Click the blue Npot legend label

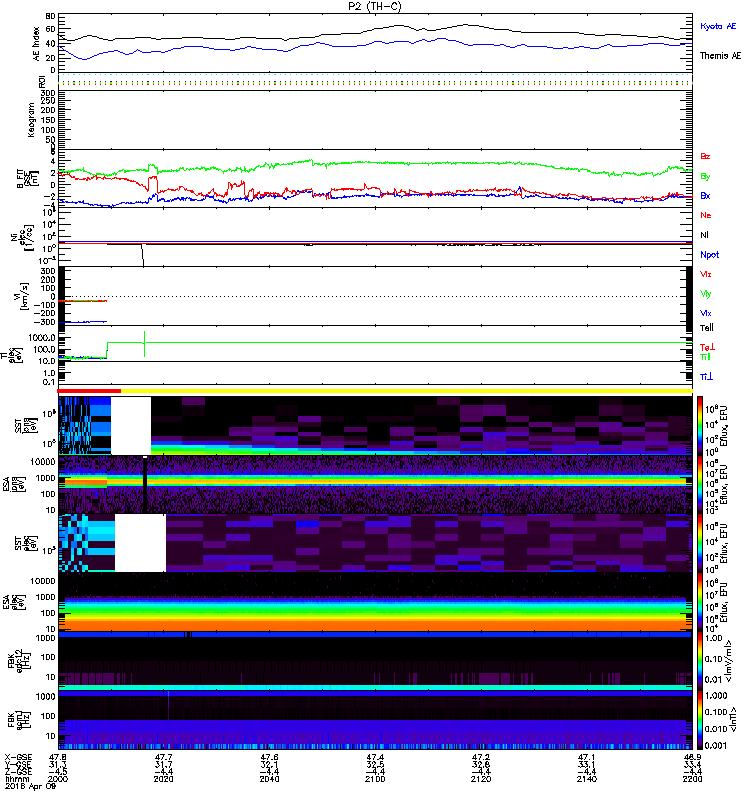tap(708, 254)
